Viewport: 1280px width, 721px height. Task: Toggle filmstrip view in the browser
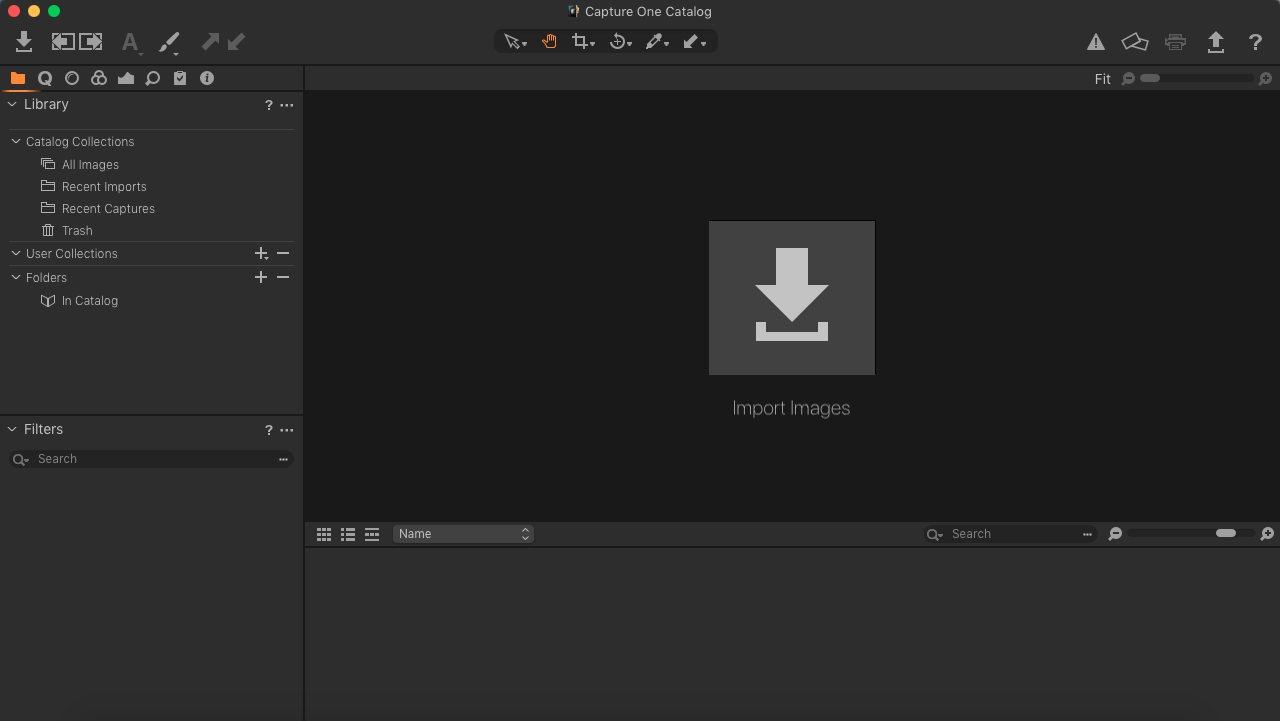pyautogui.click(x=372, y=534)
